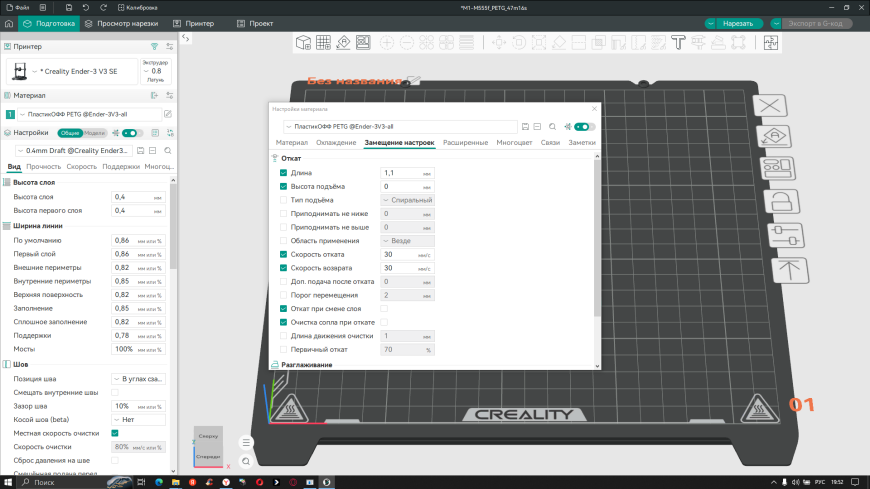Viewport: 870px width, 489px height.
Task: Open the assembly view puzzle icon
Action: click(771, 43)
